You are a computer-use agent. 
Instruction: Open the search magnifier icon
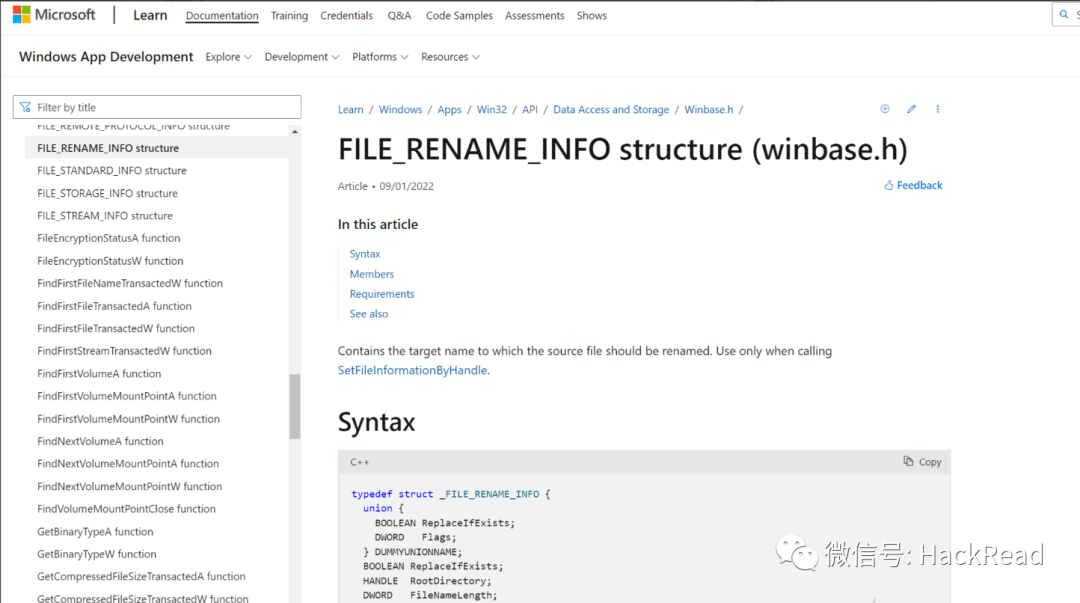pos(1064,14)
